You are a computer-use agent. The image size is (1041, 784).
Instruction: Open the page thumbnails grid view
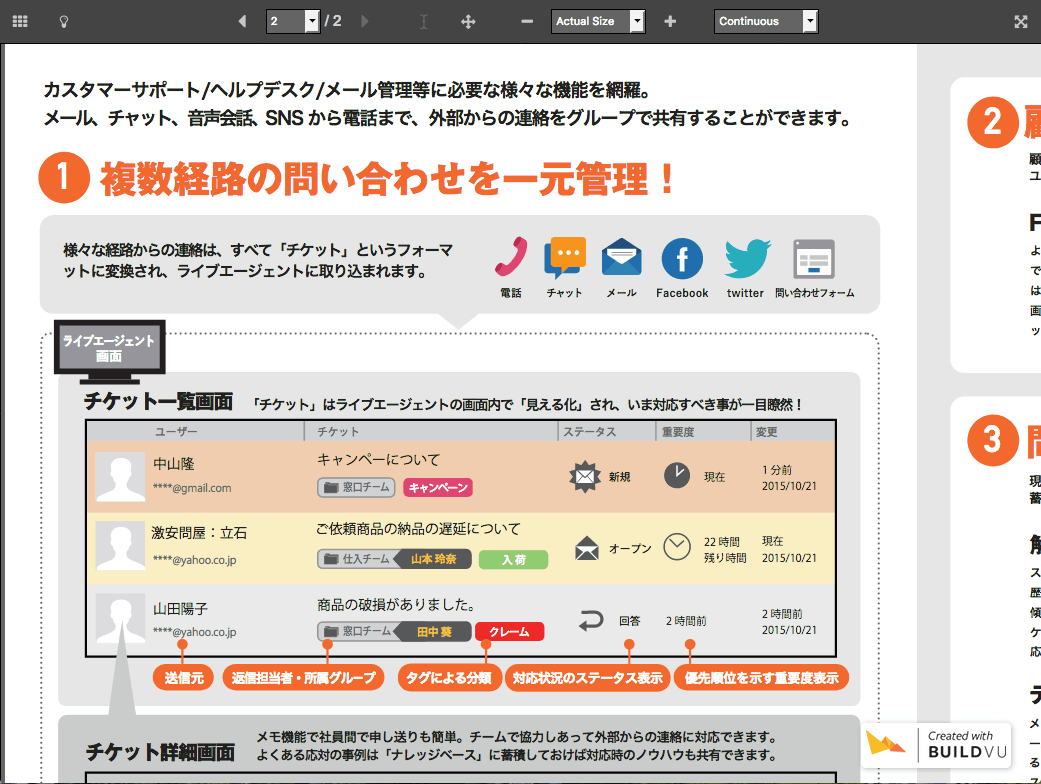(20, 19)
